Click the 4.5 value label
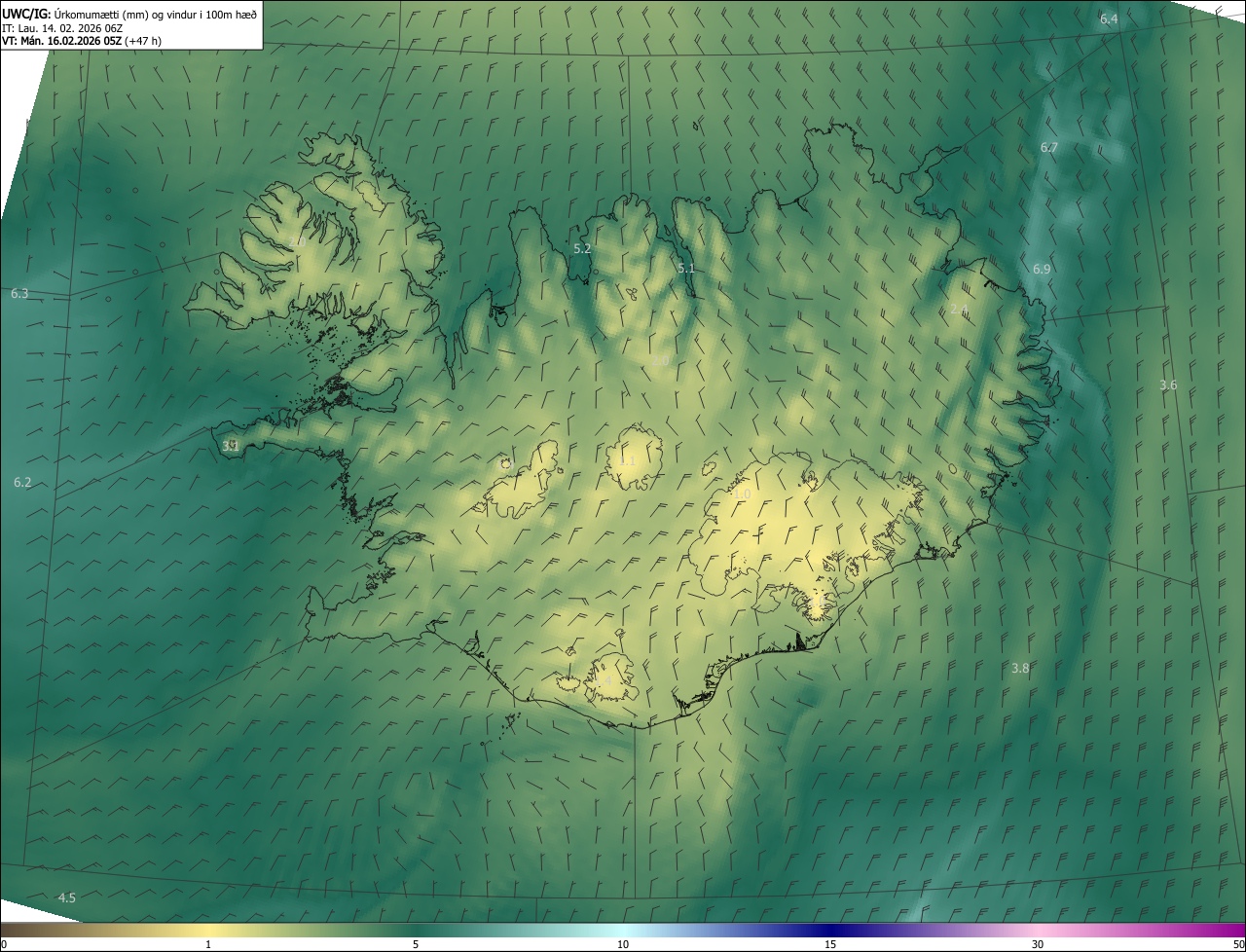 (66, 897)
